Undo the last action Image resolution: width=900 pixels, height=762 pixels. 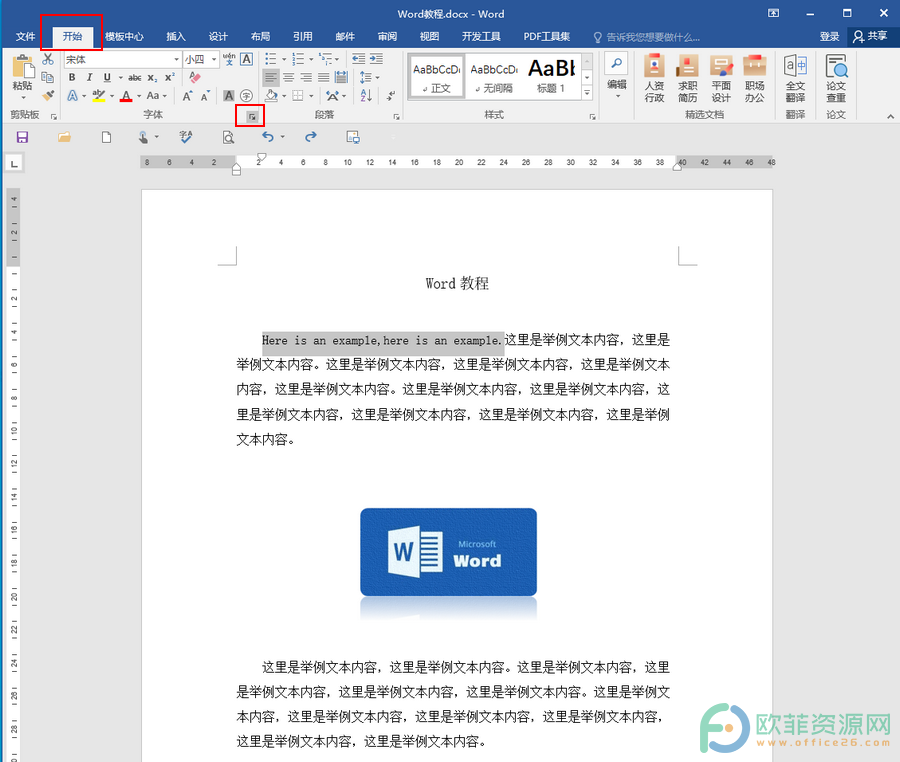pos(268,137)
